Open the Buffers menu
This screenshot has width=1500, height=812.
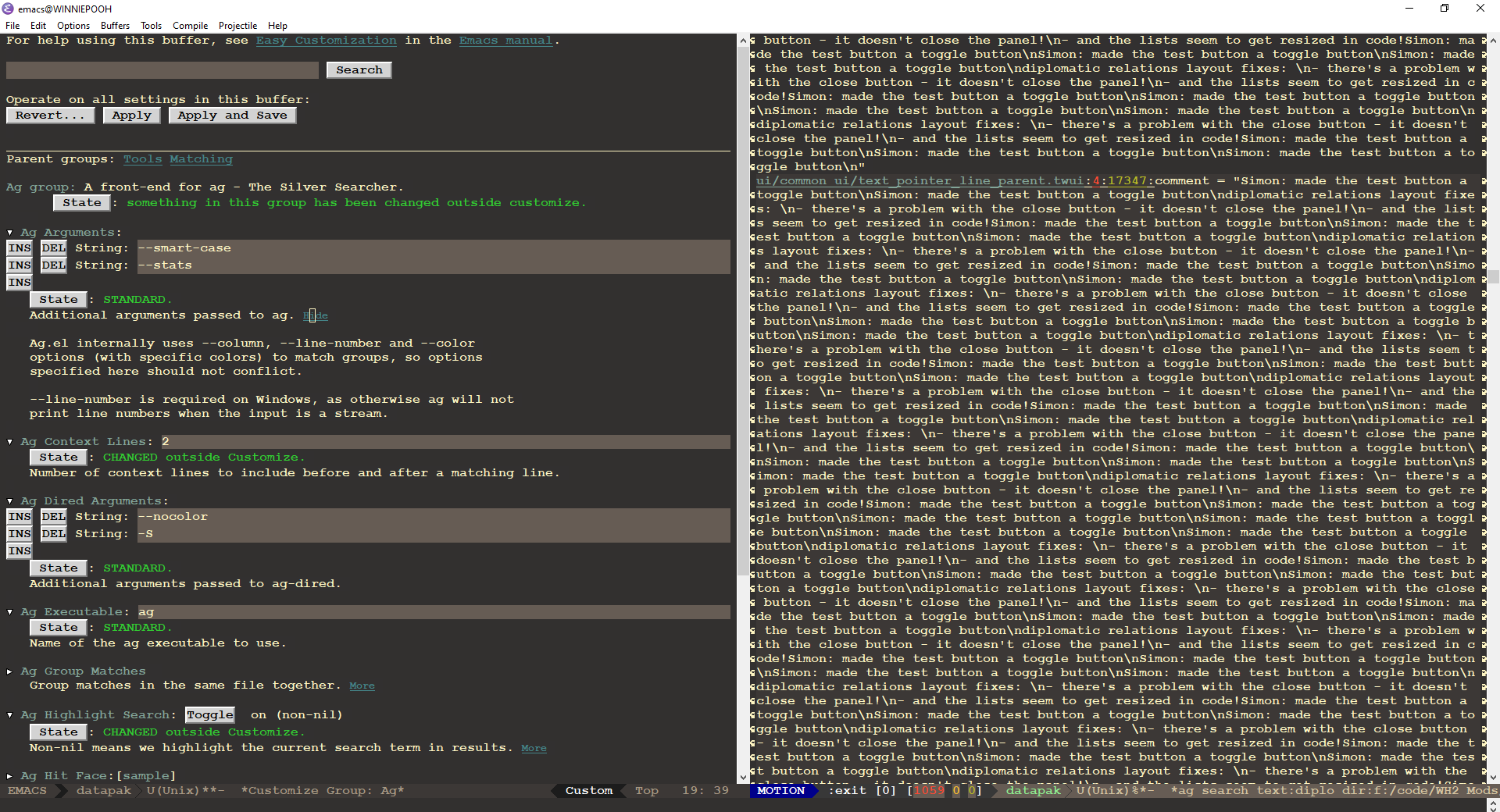point(115,26)
